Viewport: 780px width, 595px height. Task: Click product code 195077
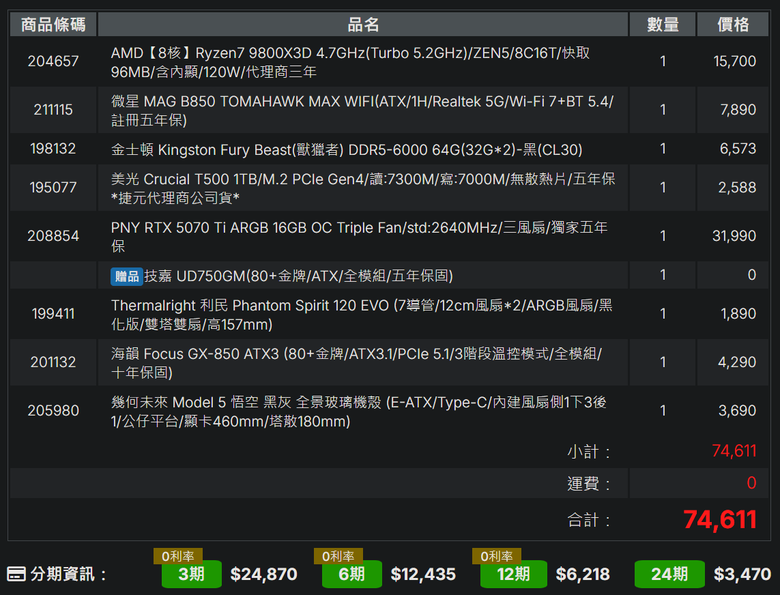[x=53, y=188]
